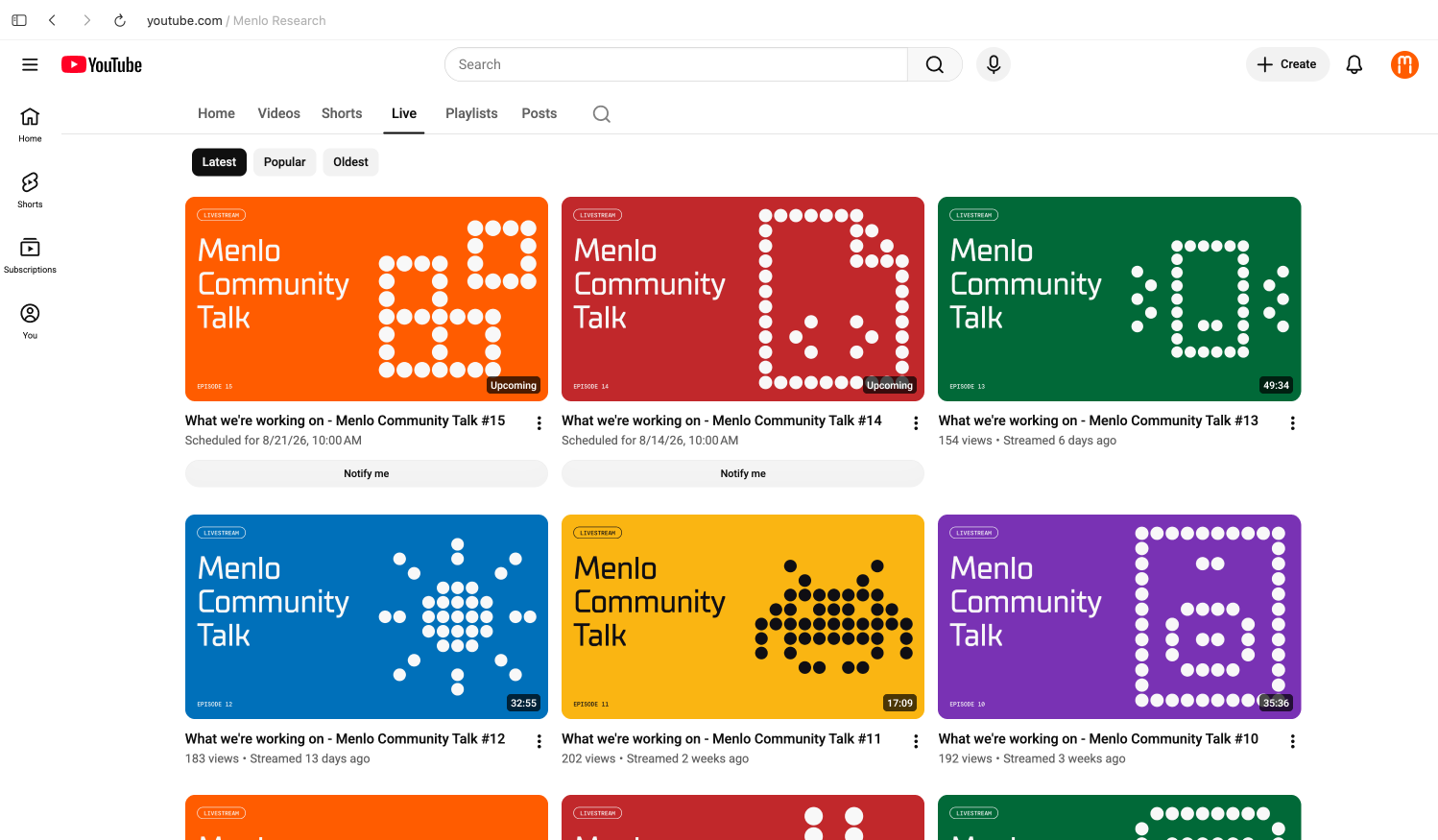1438x840 pixels.
Task: Click the Create button
Action: 1287,64
